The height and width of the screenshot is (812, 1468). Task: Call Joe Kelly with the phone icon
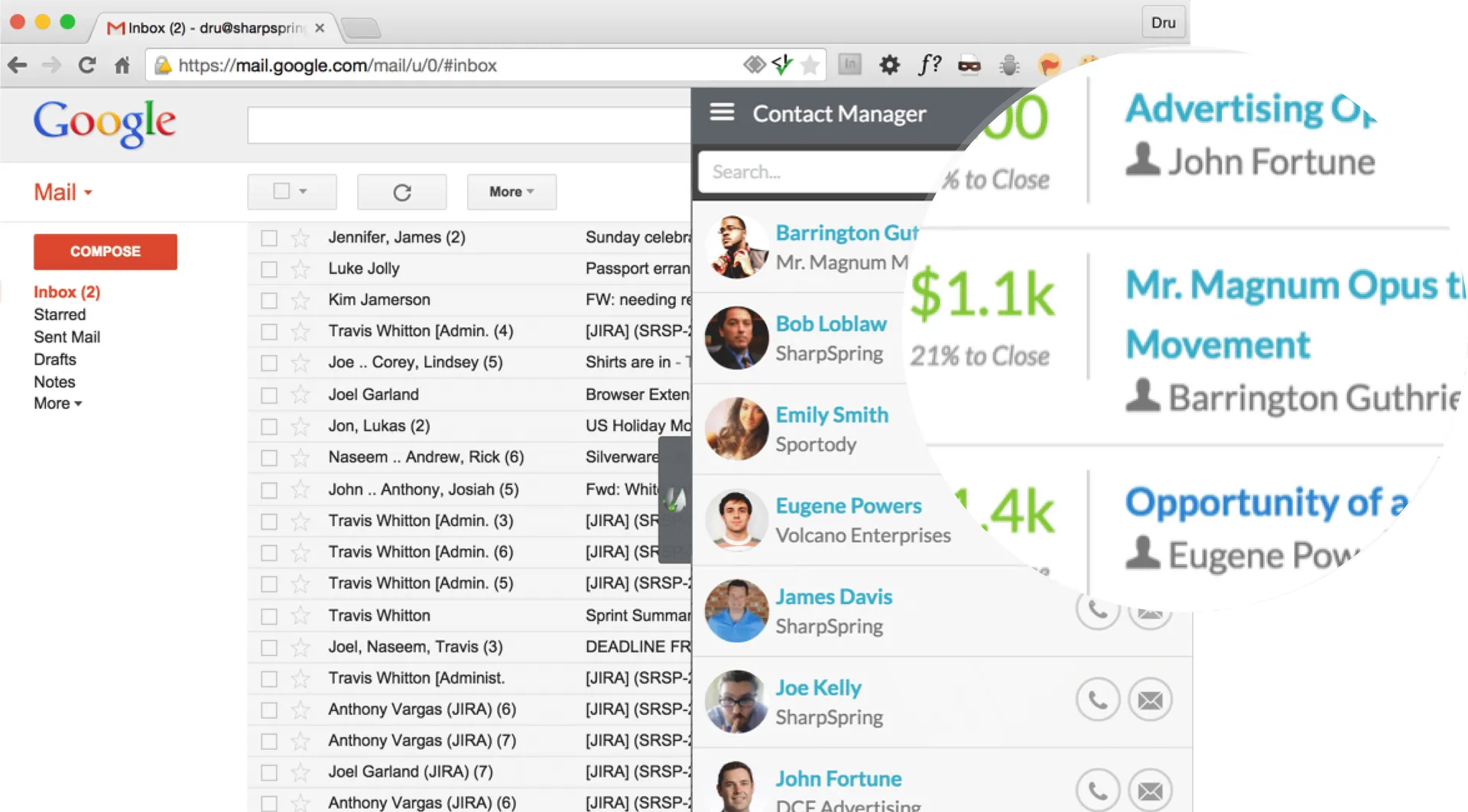click(x=1098, y=700)
